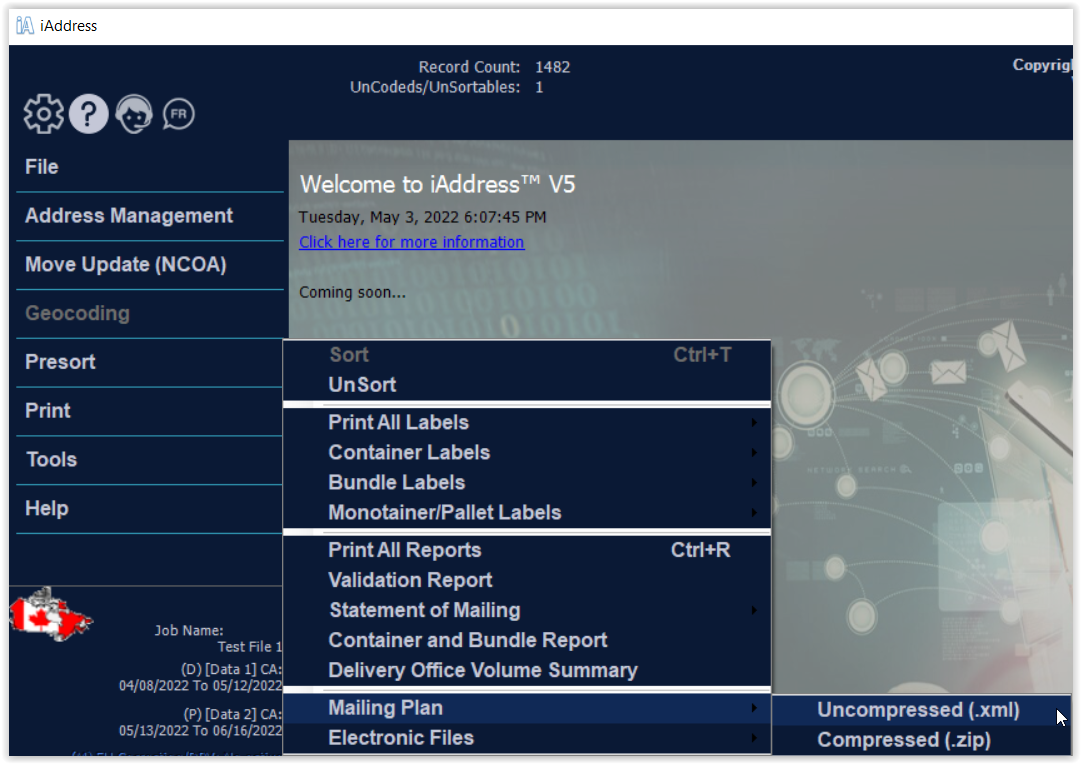Expand the Container Labels submenu arrow
The image size is (1081, 764).
tap(754, 452)
